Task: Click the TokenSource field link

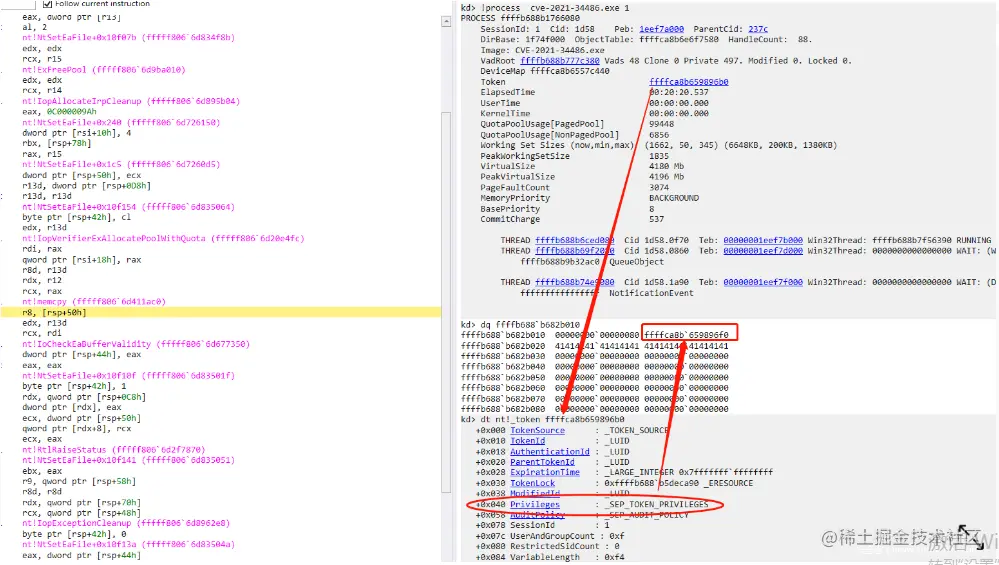Action: (x=537, y=430)
